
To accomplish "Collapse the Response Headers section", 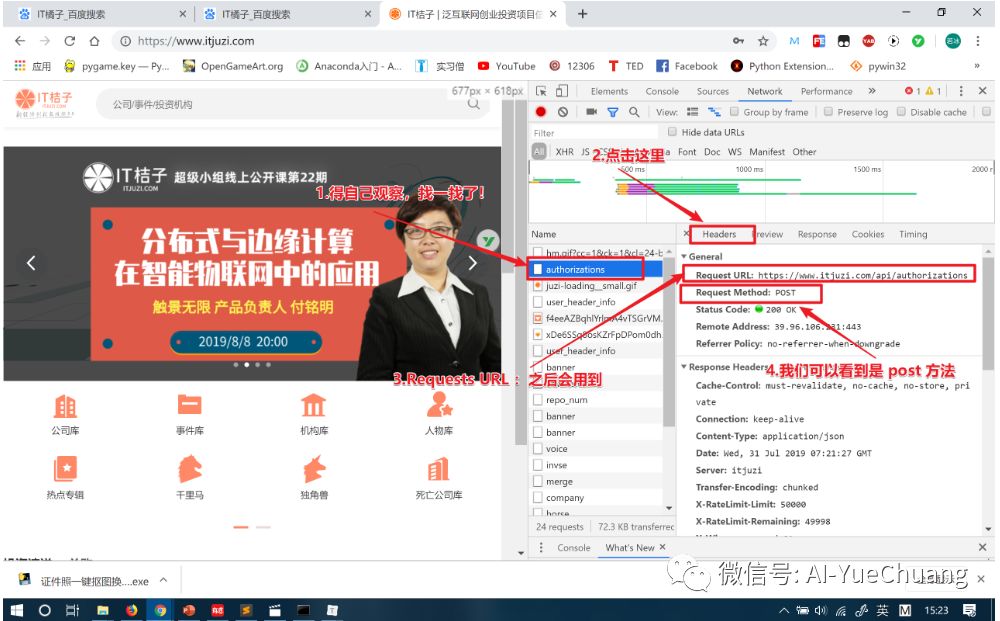I will pyautogui.click(x=684, y=367).
